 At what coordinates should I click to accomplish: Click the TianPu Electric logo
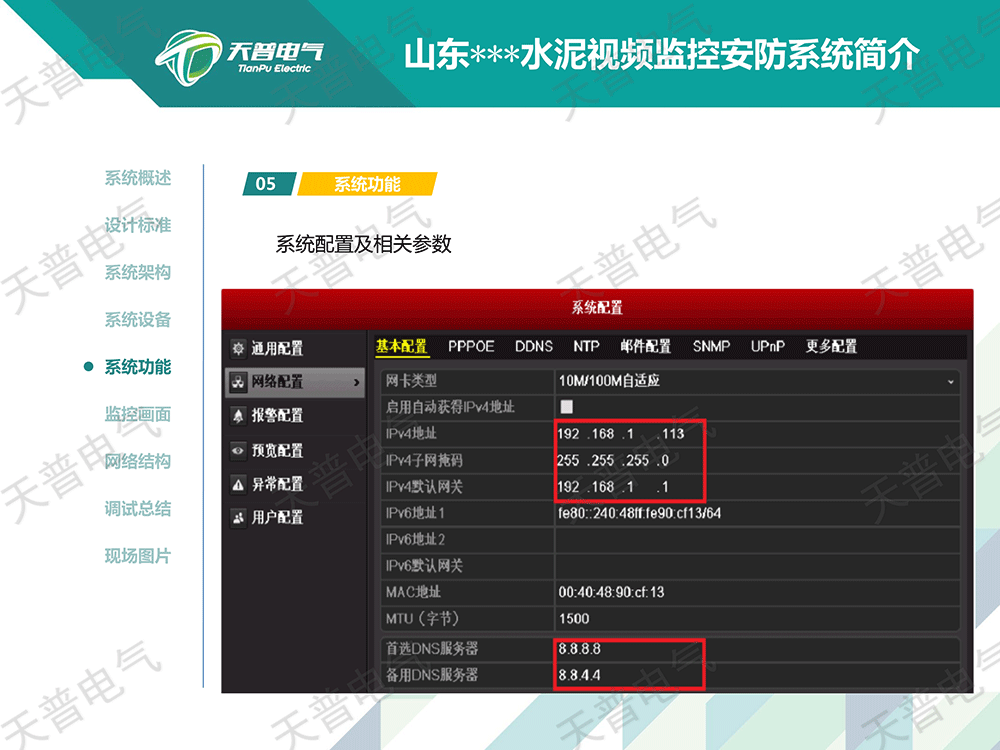click(240, 57)
